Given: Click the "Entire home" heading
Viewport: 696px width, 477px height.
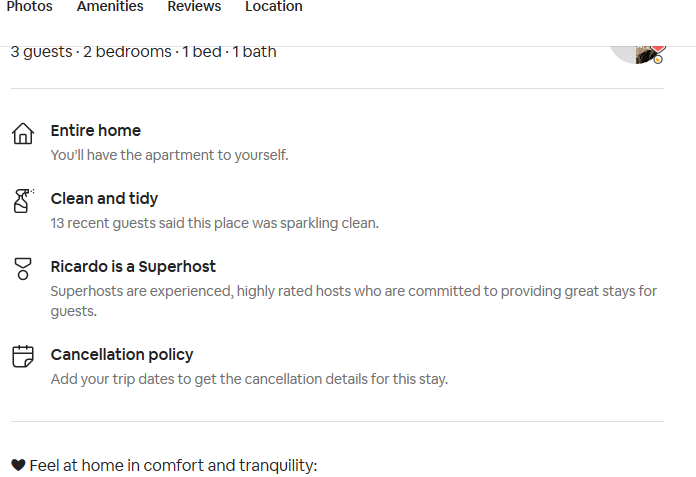Looking at the screenshot, I should [x=96, y=131].
